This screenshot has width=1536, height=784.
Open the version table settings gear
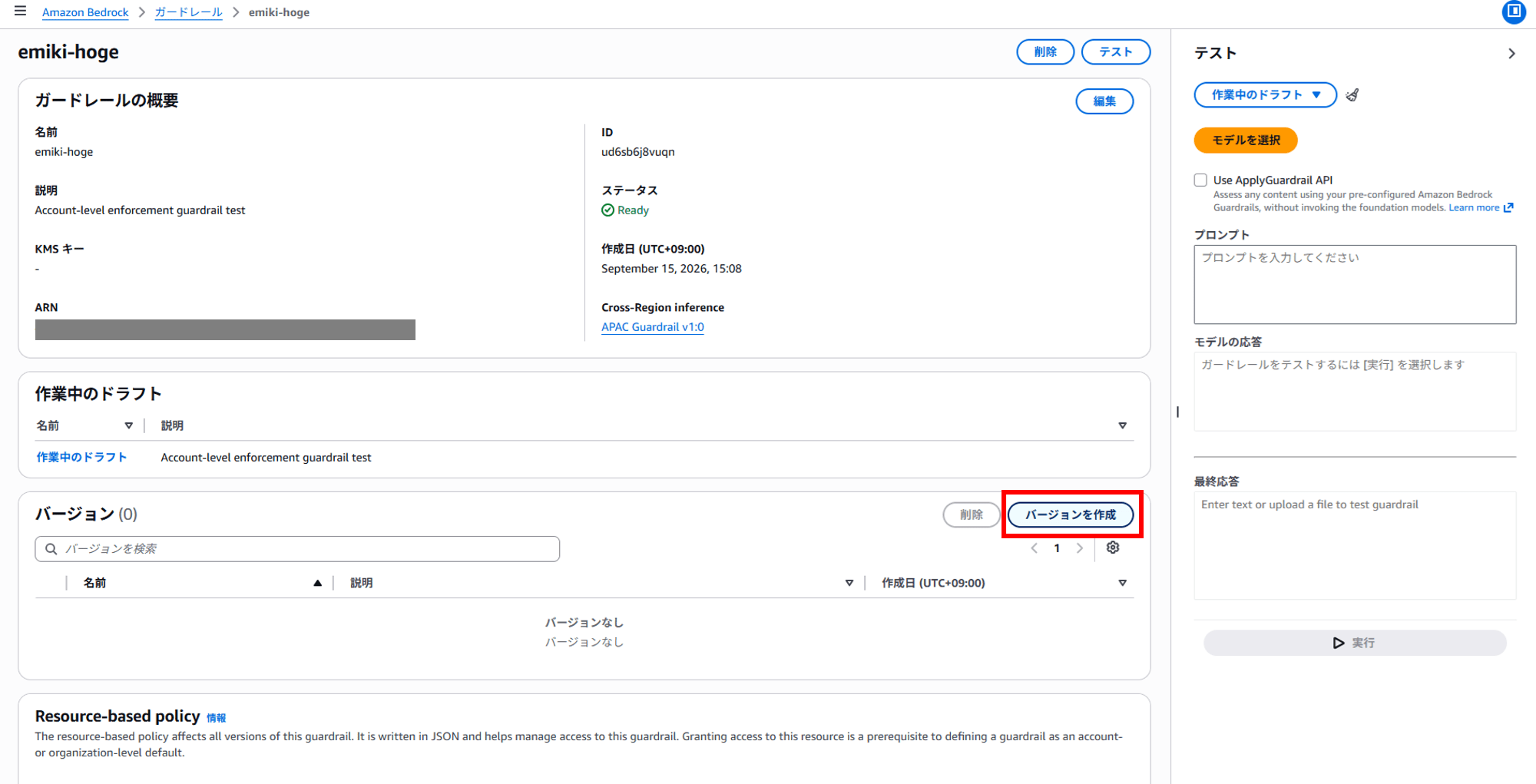coord(1113,547)
